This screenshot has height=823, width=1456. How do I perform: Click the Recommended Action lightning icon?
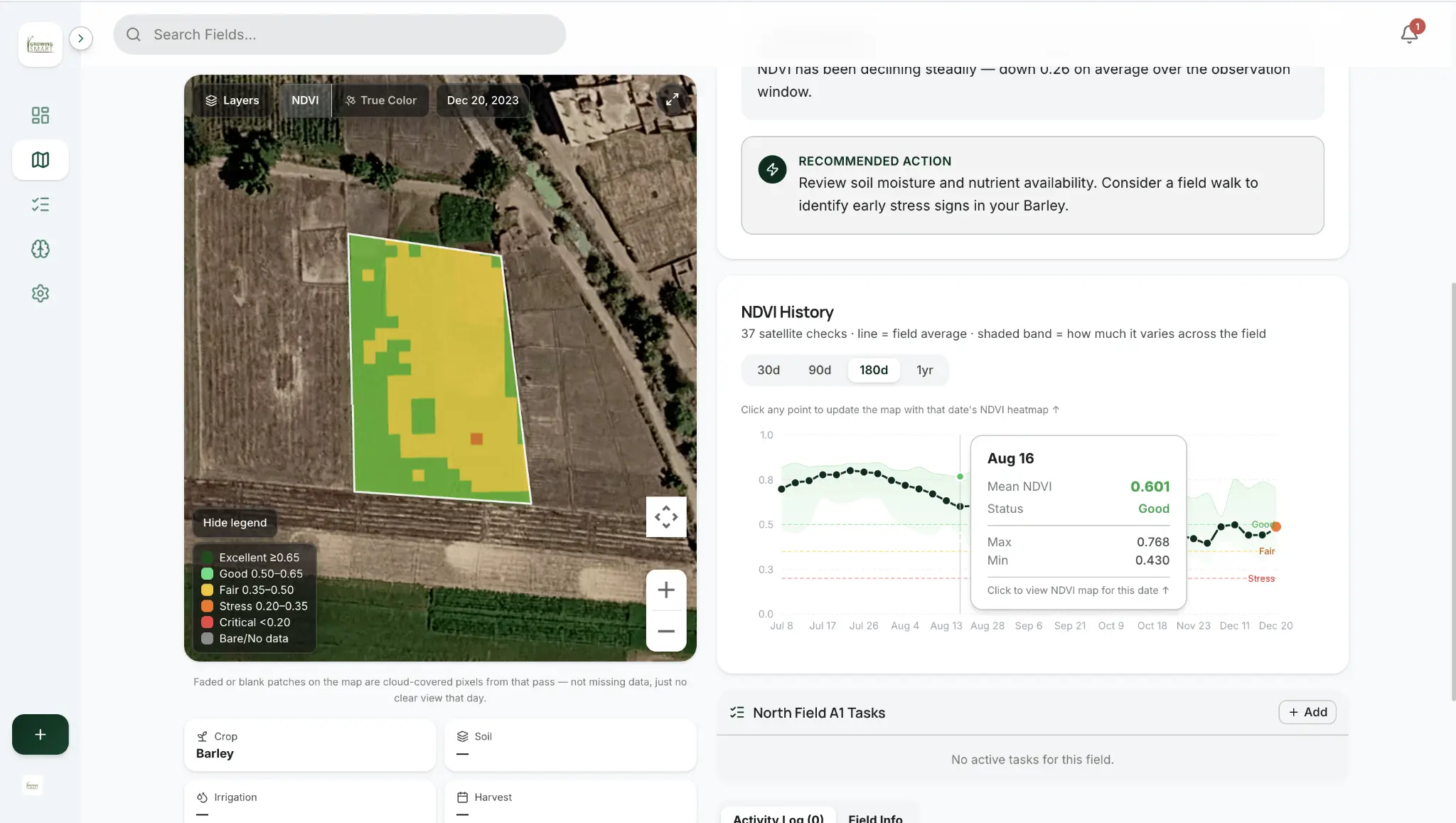[x=772, y=169]
